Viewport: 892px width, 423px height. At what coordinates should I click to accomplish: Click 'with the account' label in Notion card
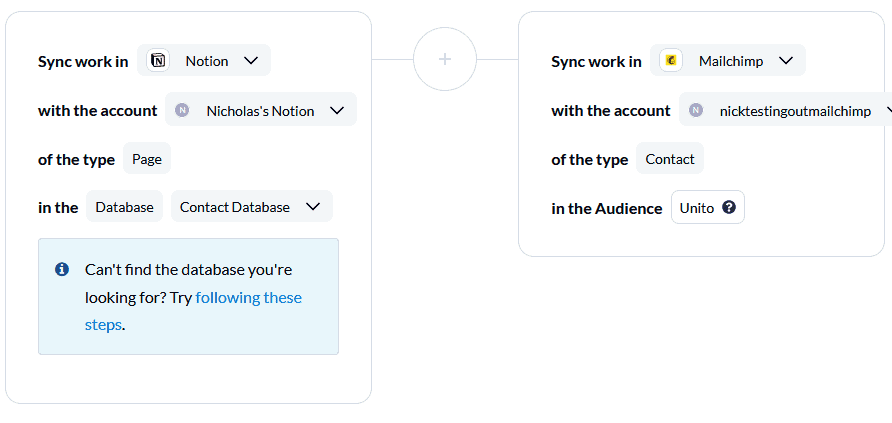97,110
